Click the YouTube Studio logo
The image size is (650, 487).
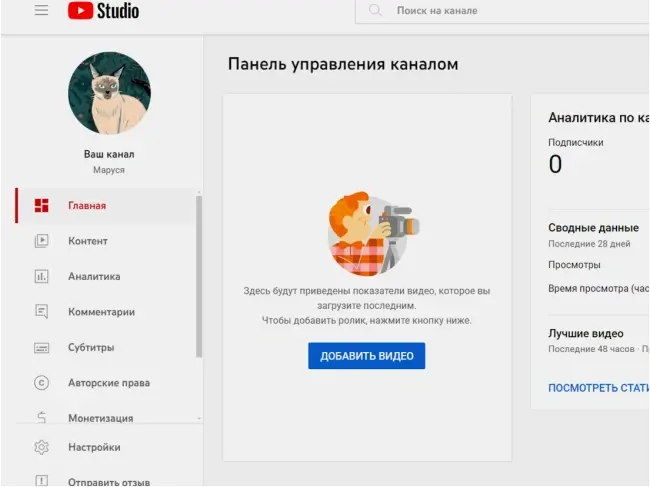point(103,11)
